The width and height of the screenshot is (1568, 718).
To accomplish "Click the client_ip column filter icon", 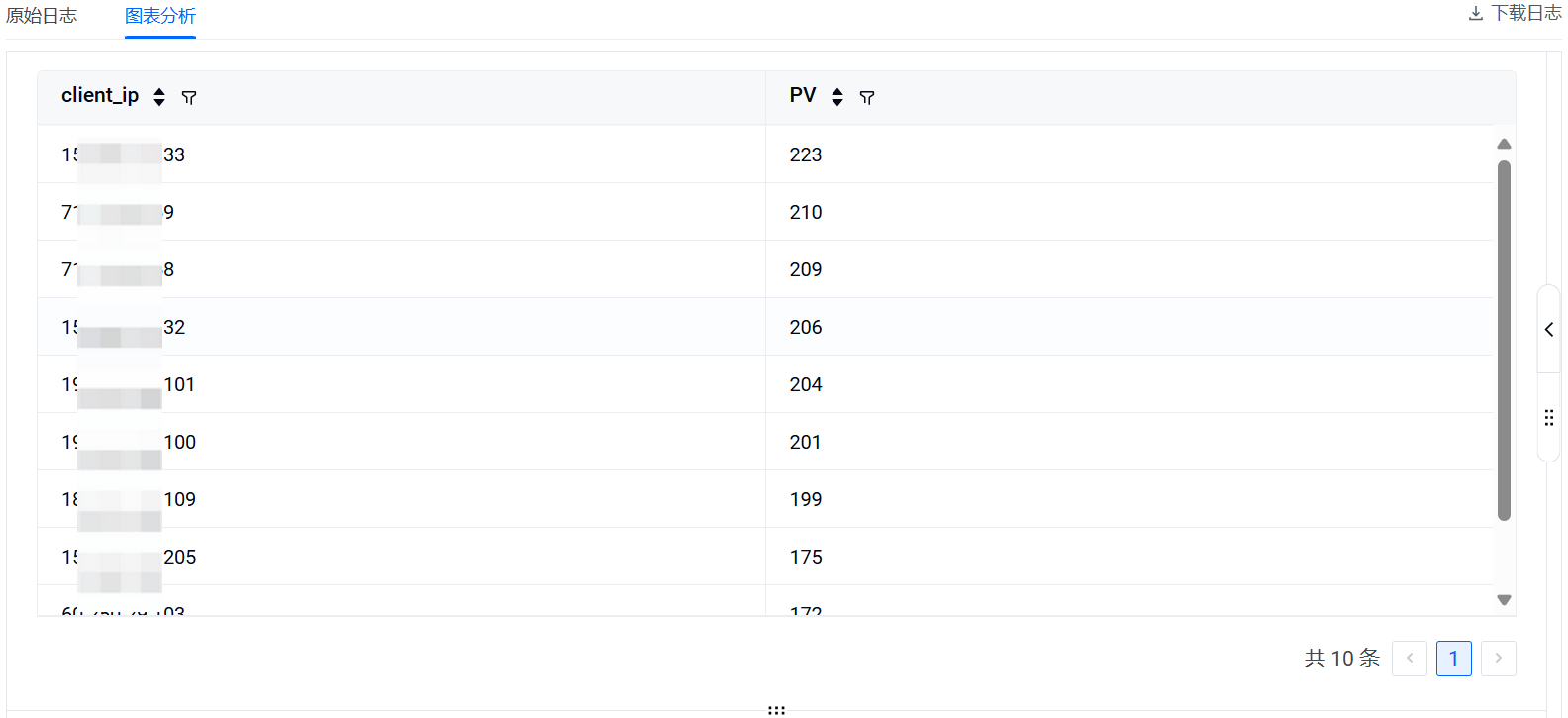I will pyautogui.click(x=189, y=97).
